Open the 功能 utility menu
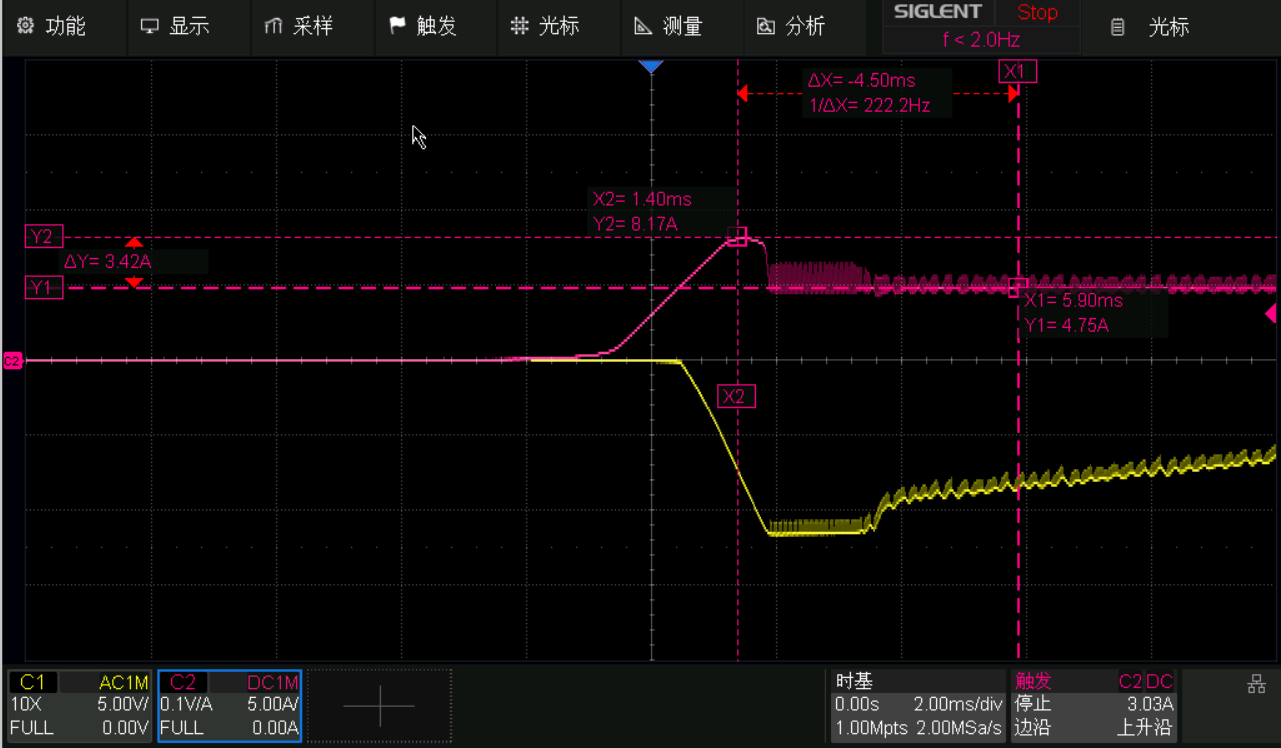The width and height of the screenshot is (1281, 748). (x=52, y=27)
